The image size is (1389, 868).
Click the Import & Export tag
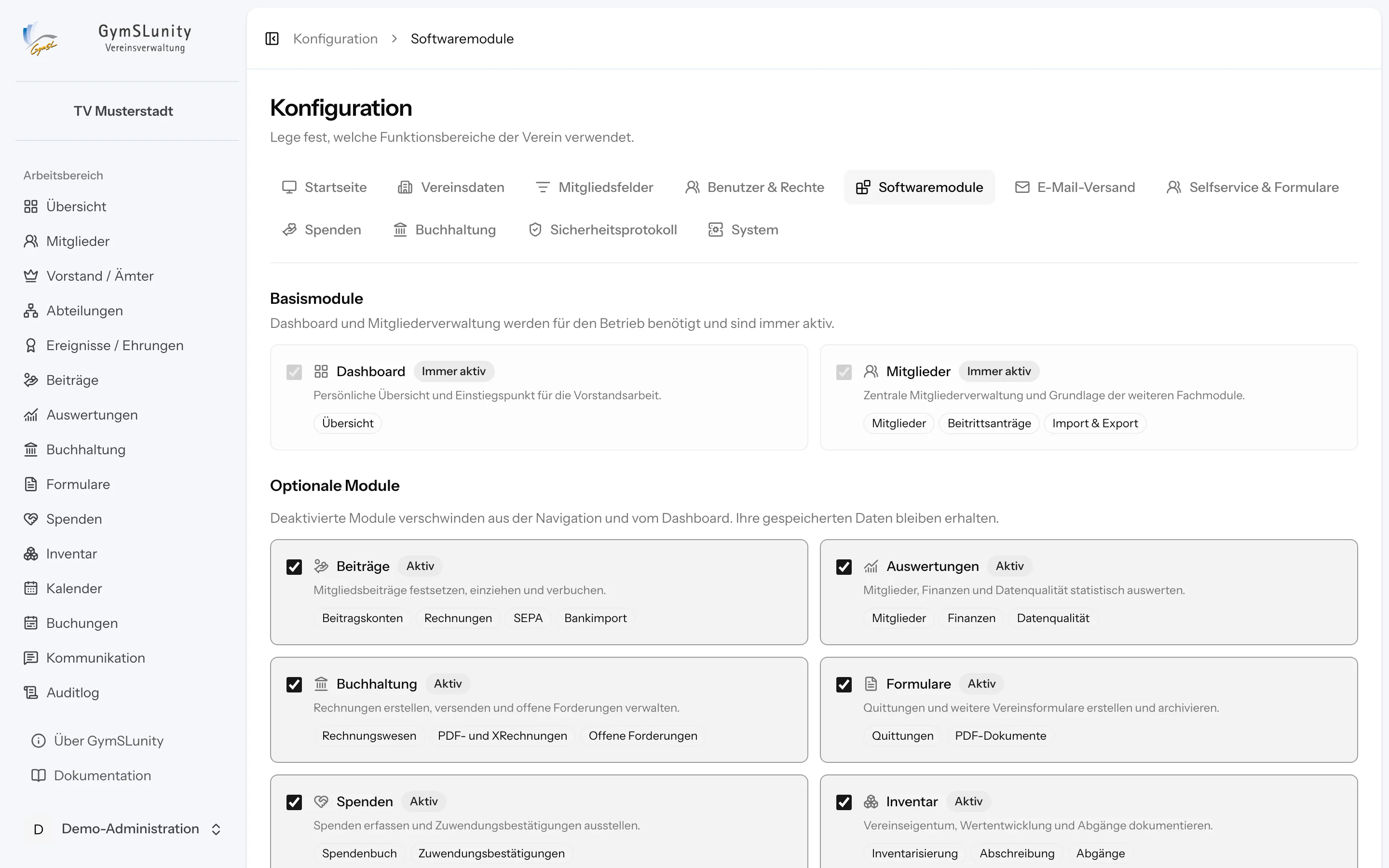pos(1094,424)
